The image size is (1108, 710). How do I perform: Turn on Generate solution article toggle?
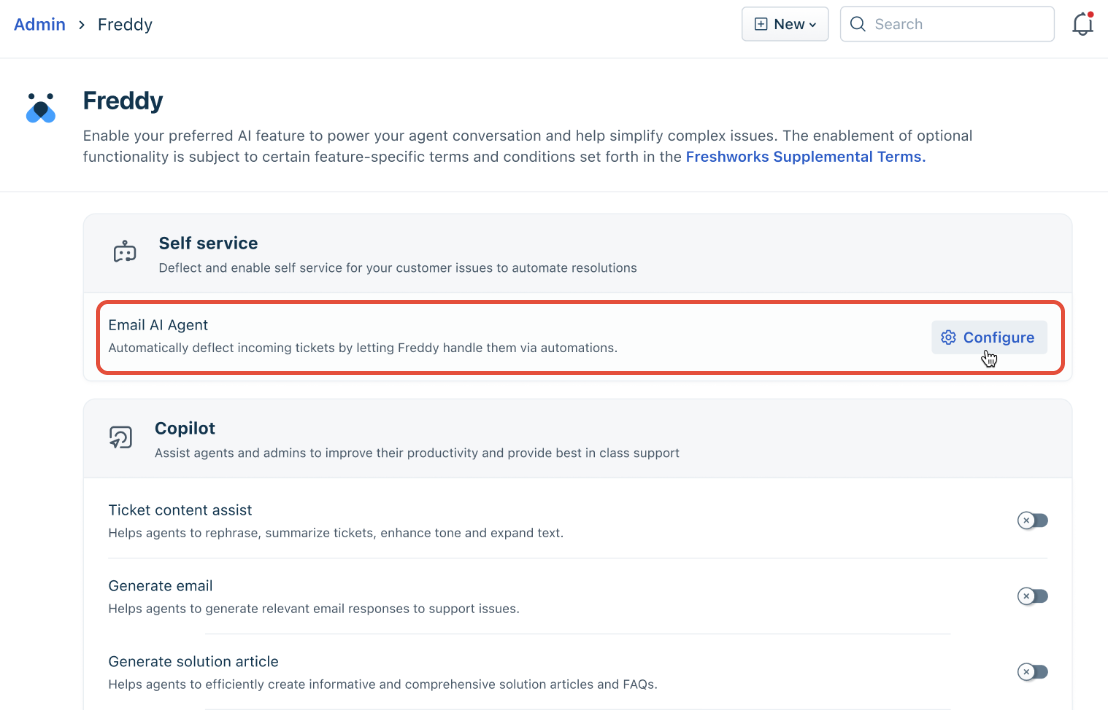coord(1032,672)
